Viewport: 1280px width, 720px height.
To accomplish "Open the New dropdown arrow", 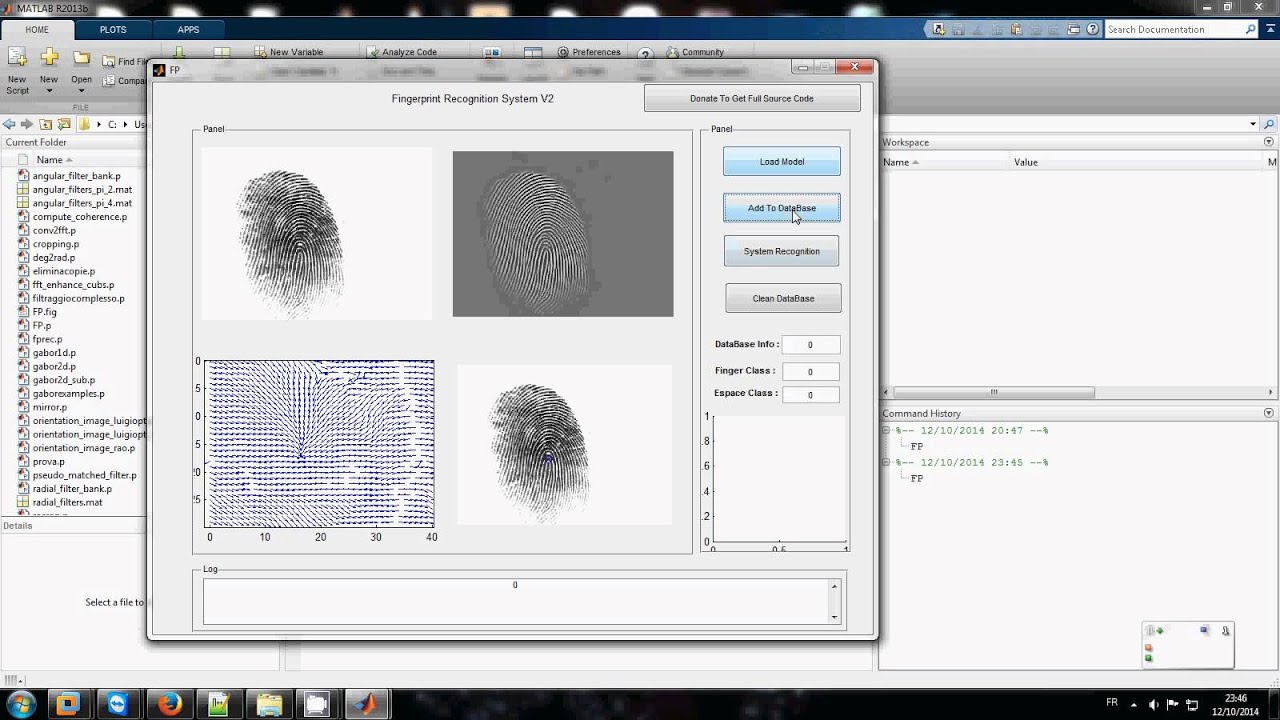I will (x=48, y=91).
